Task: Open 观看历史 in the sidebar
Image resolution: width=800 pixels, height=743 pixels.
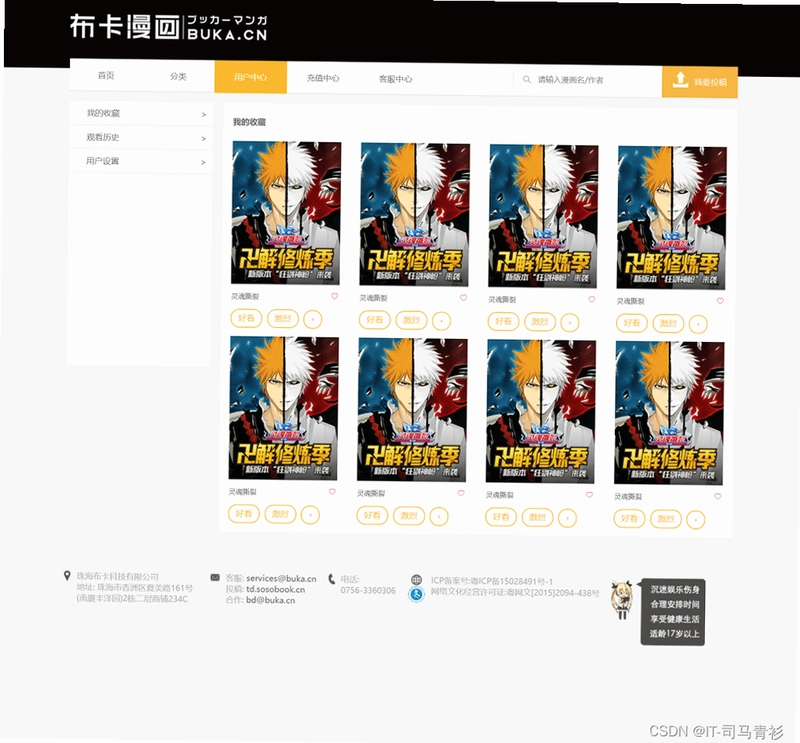Action: coord(141,137)
